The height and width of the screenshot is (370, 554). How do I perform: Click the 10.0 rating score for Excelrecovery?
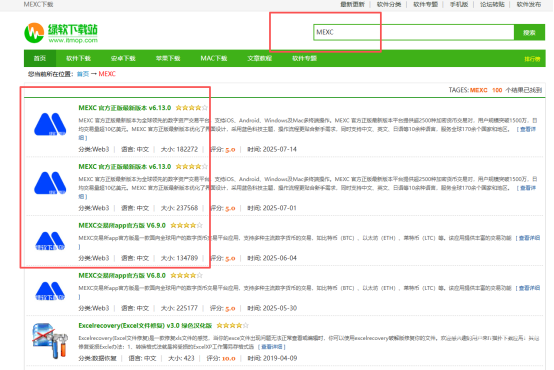[x=229, y=359]
